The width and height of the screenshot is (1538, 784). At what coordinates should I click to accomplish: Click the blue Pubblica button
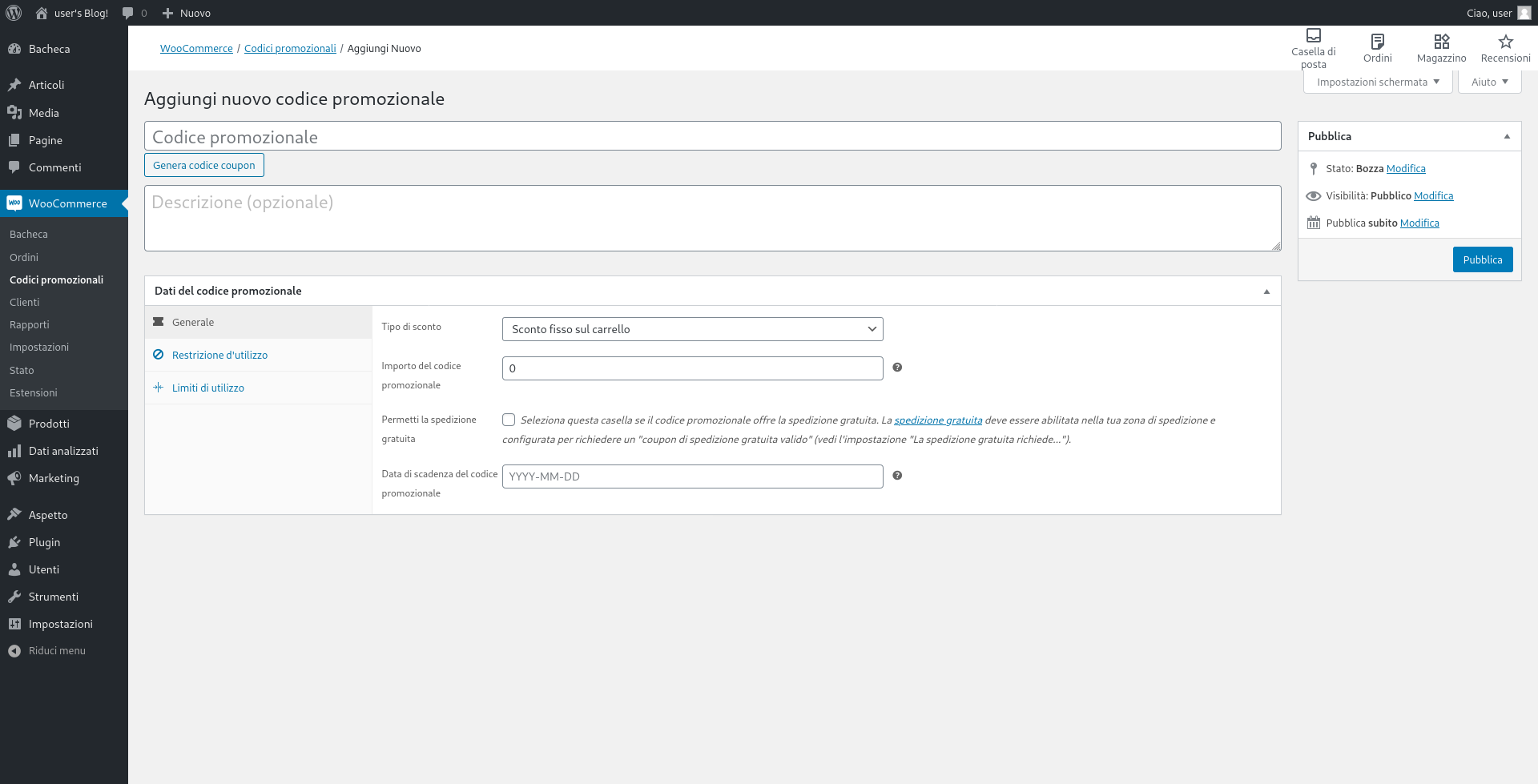pos(1483,259)
